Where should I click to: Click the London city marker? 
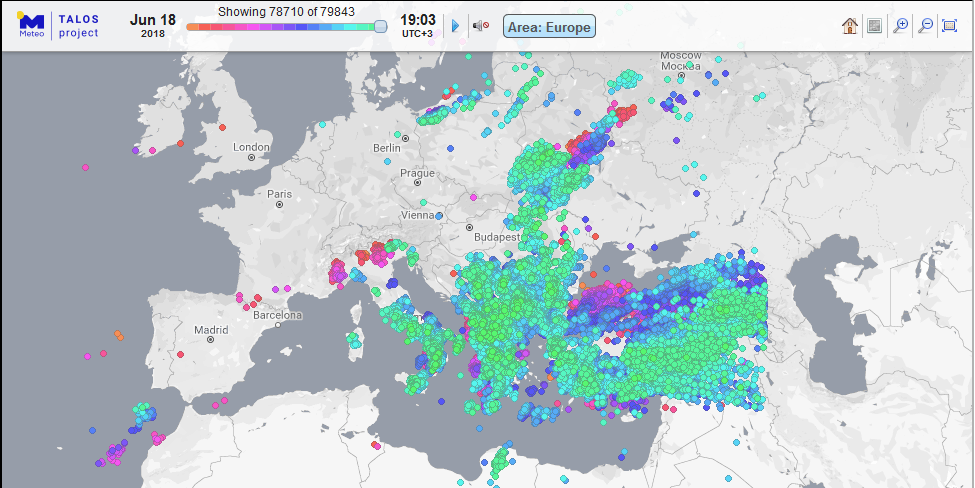pos(252,158)
